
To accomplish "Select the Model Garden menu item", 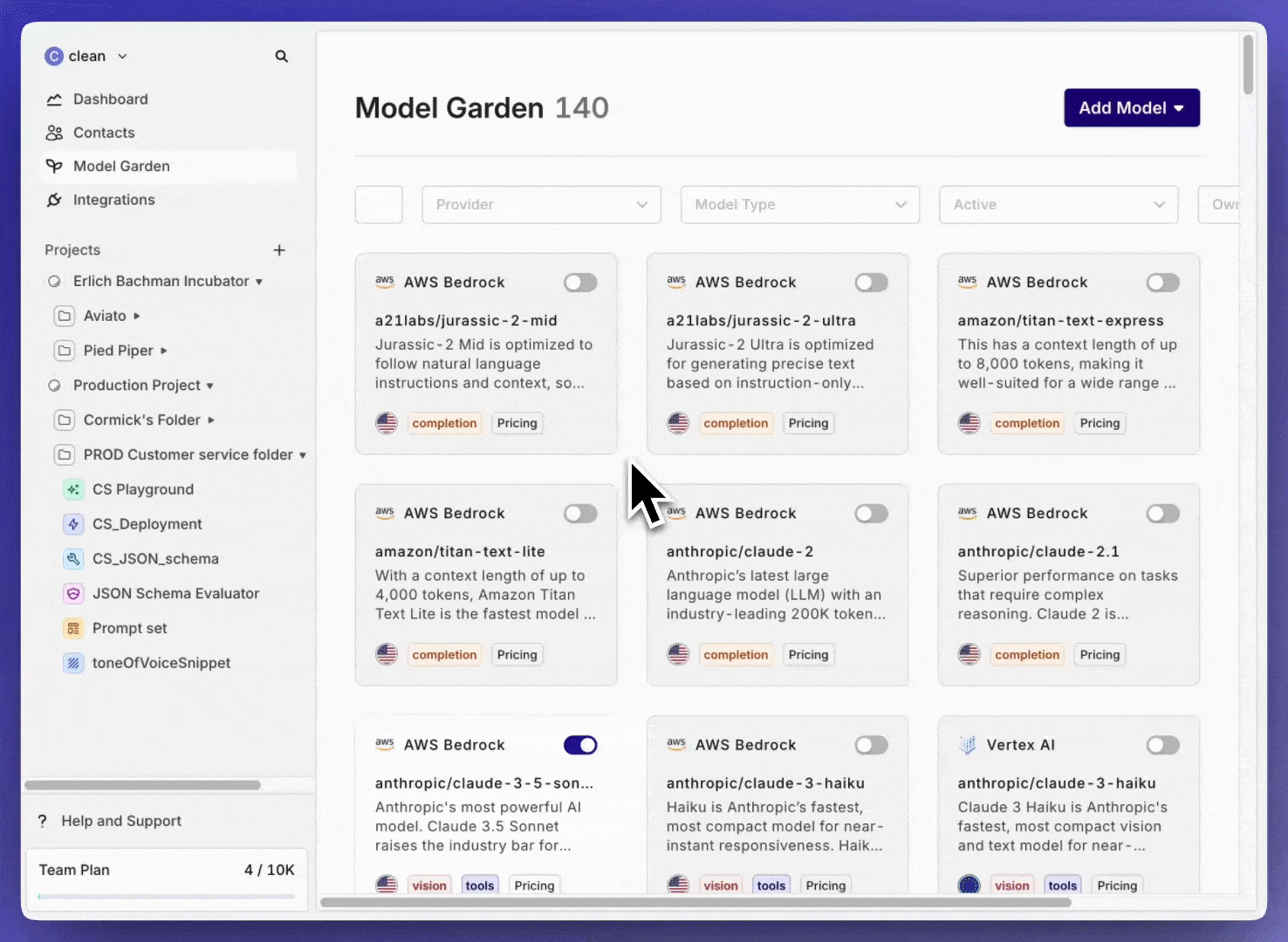I will click(169, 166).
